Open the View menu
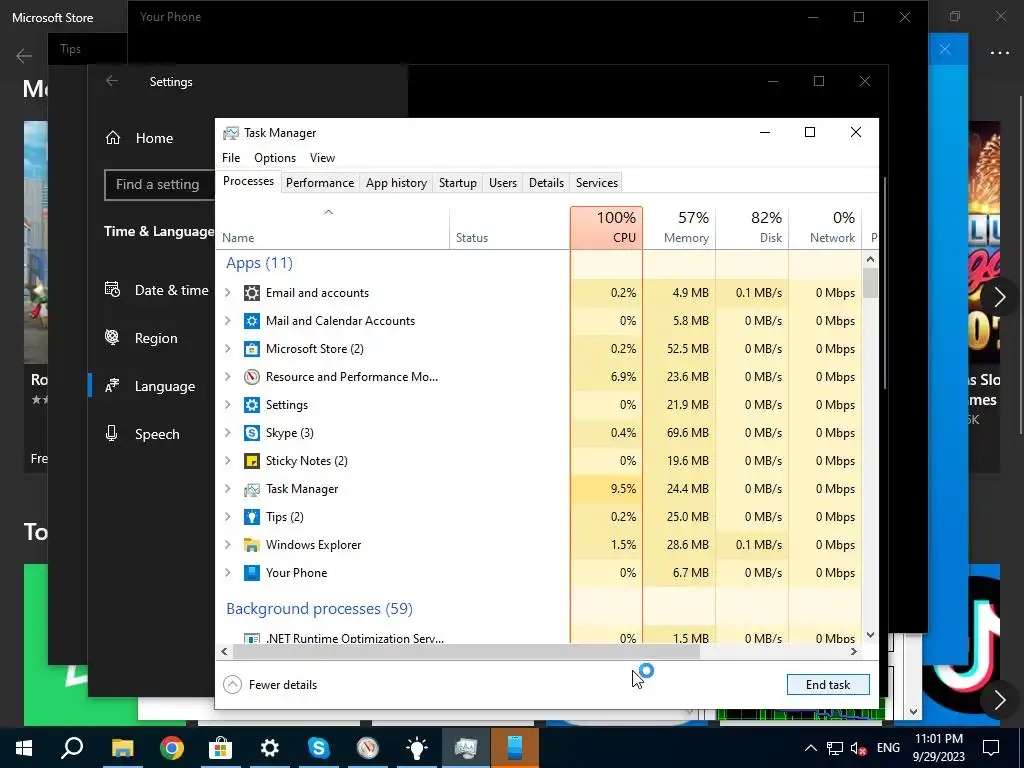This screenshot has height=768, width=1024. 322,158
